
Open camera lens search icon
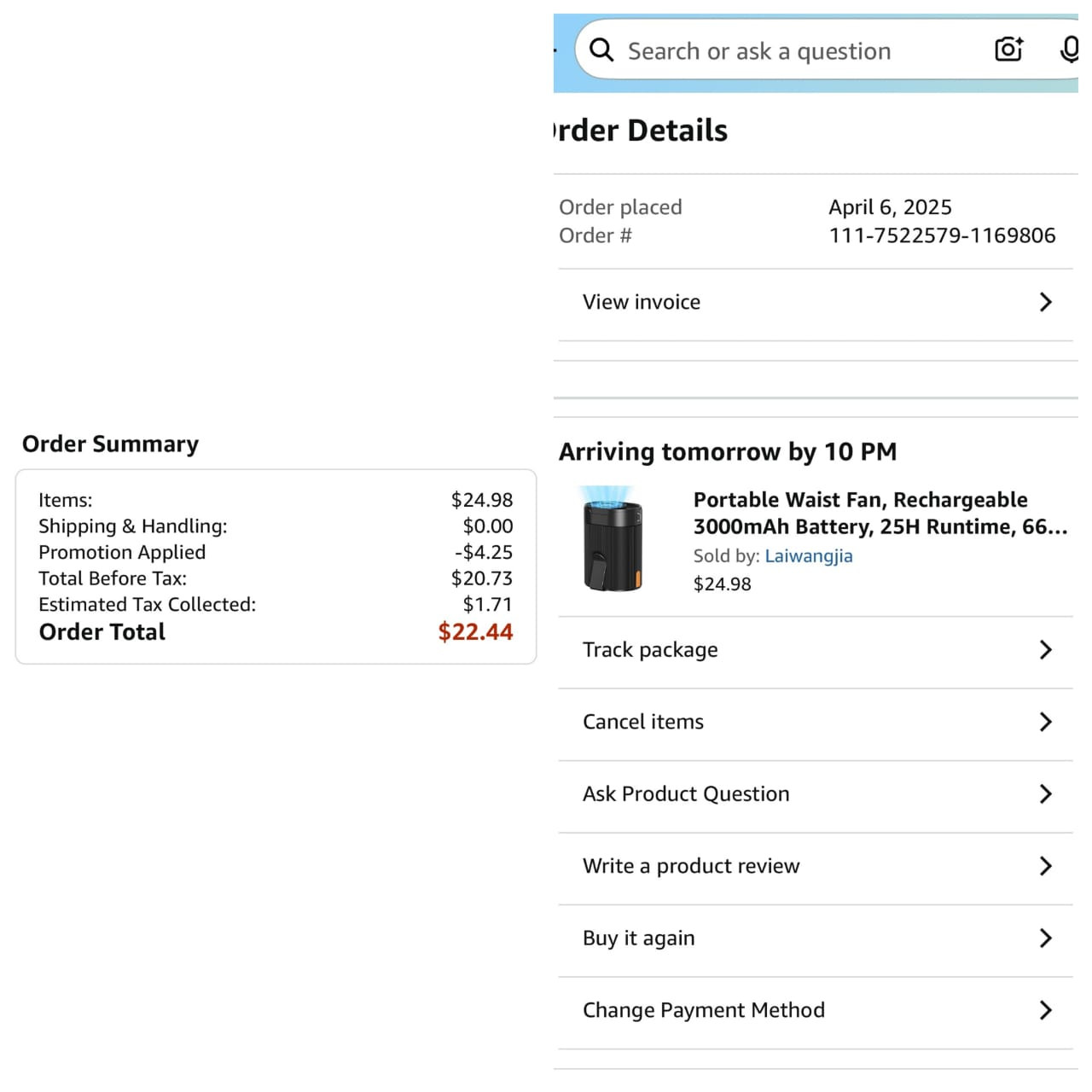(x=1008, y=49)
